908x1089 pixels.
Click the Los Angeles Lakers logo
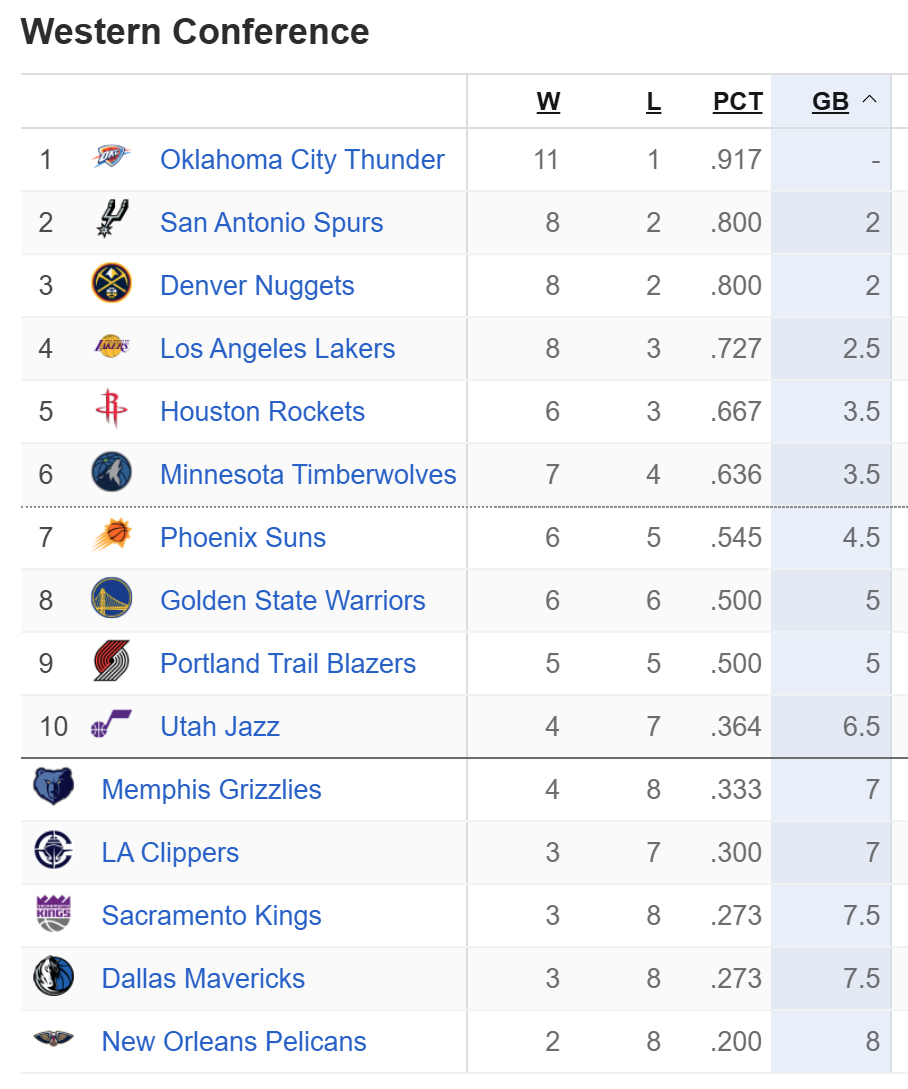[x=111, y=347]
